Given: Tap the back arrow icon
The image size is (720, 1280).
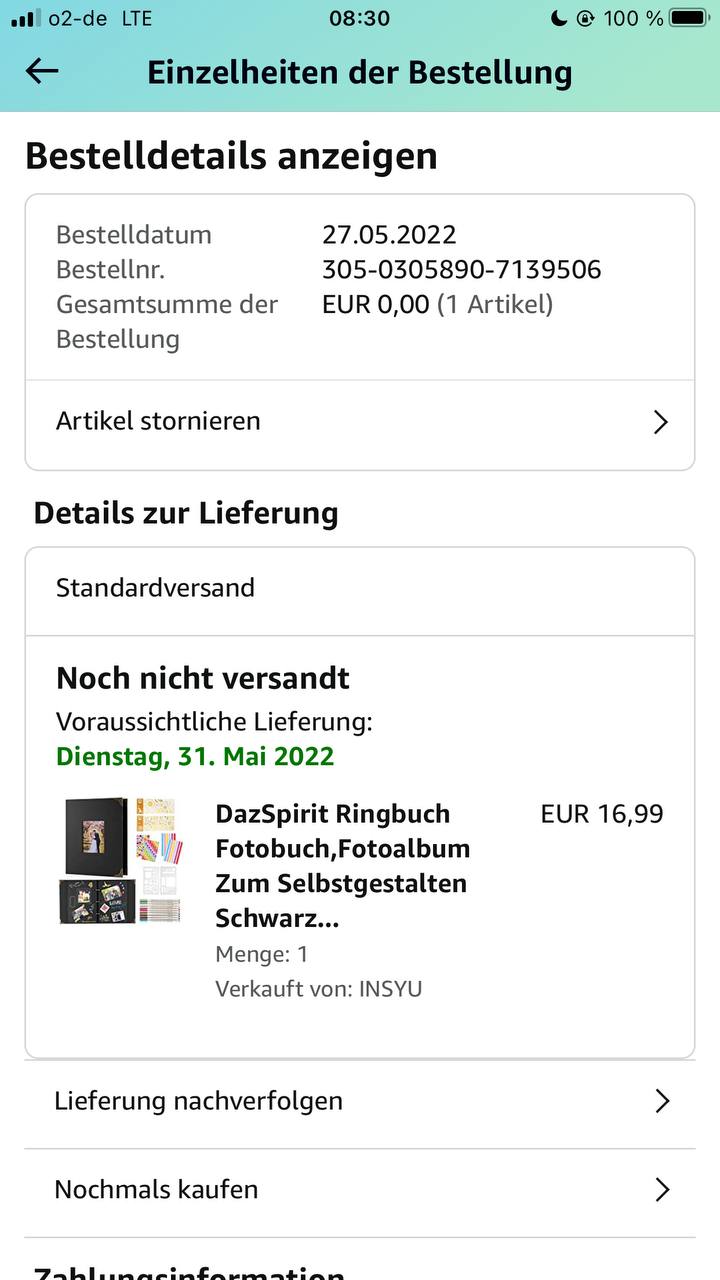Looking at the screenshot, I should [42, 71].
